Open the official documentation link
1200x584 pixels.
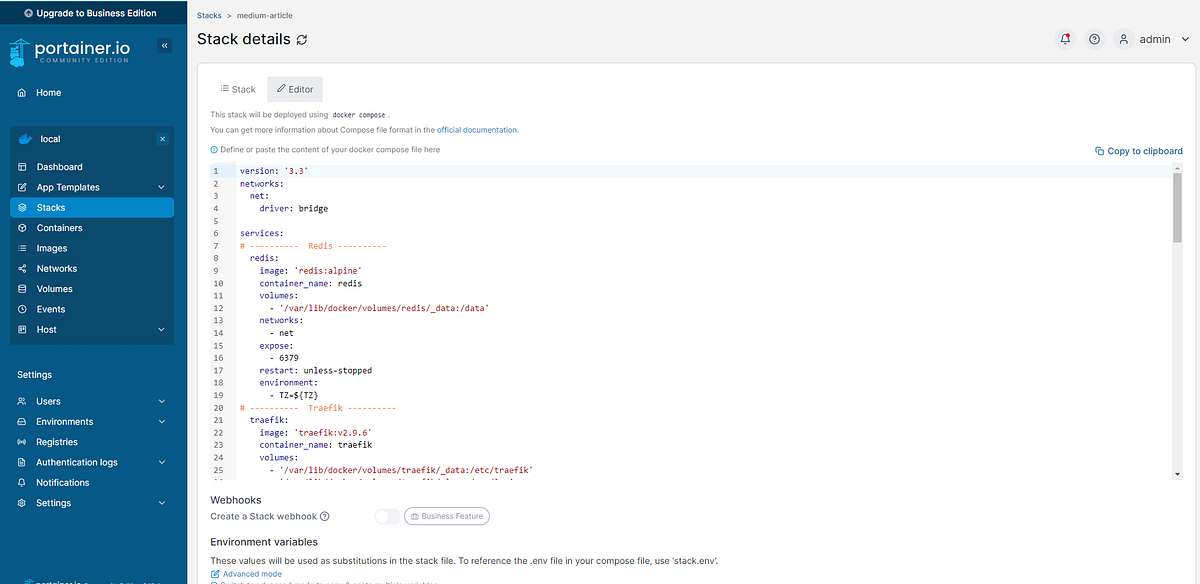[476, 129]
